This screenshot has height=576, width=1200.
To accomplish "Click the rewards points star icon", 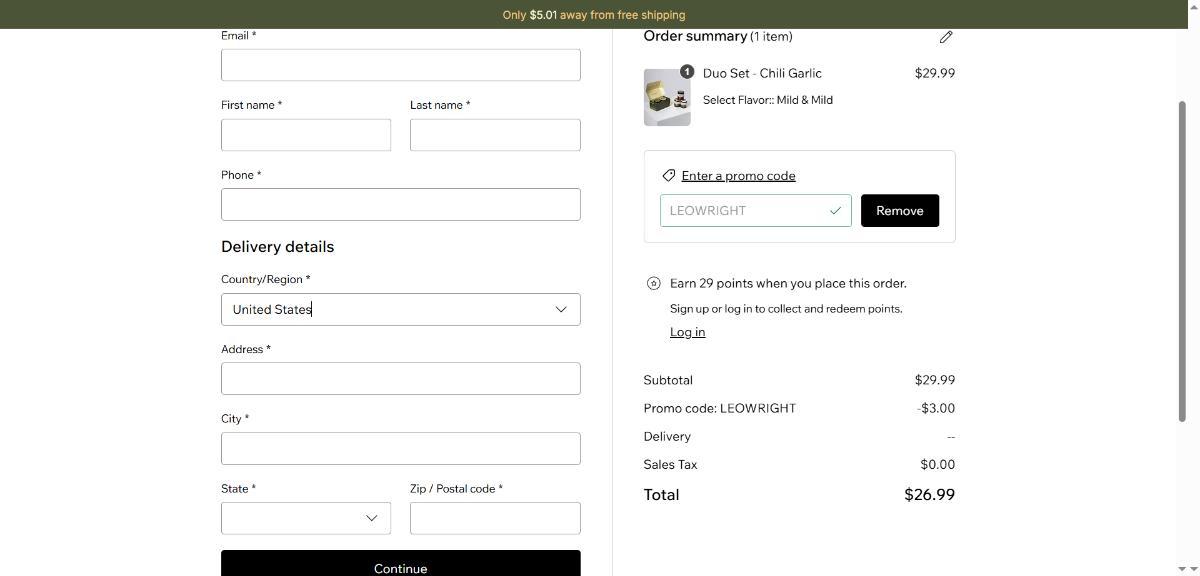I will (x=654, y=284).
